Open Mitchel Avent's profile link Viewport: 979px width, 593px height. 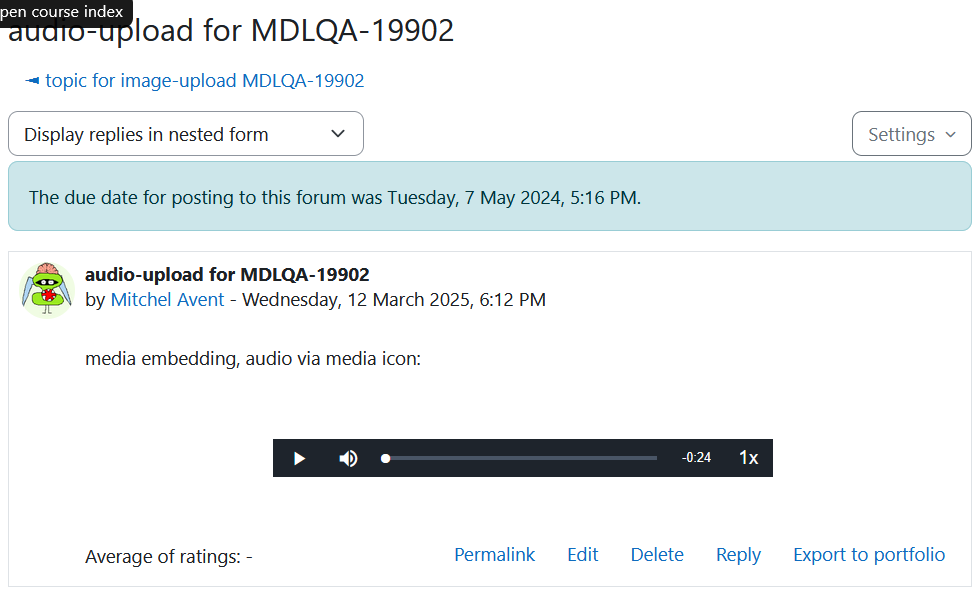(x=167, y=300)
